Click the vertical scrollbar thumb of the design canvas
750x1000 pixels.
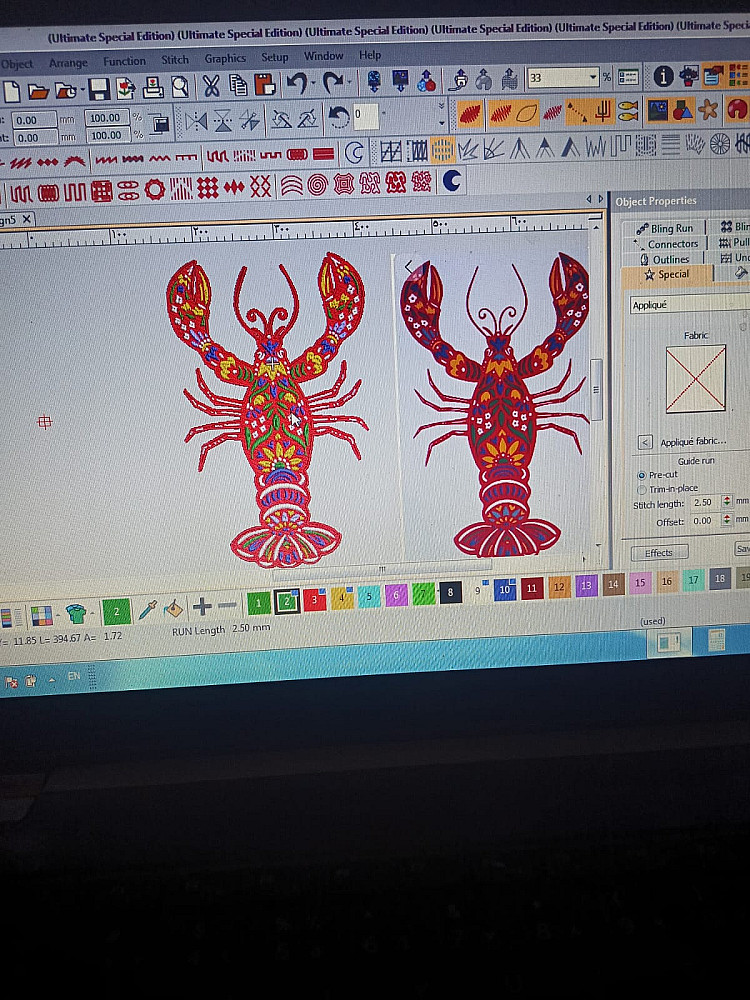(x=596, y=389)
